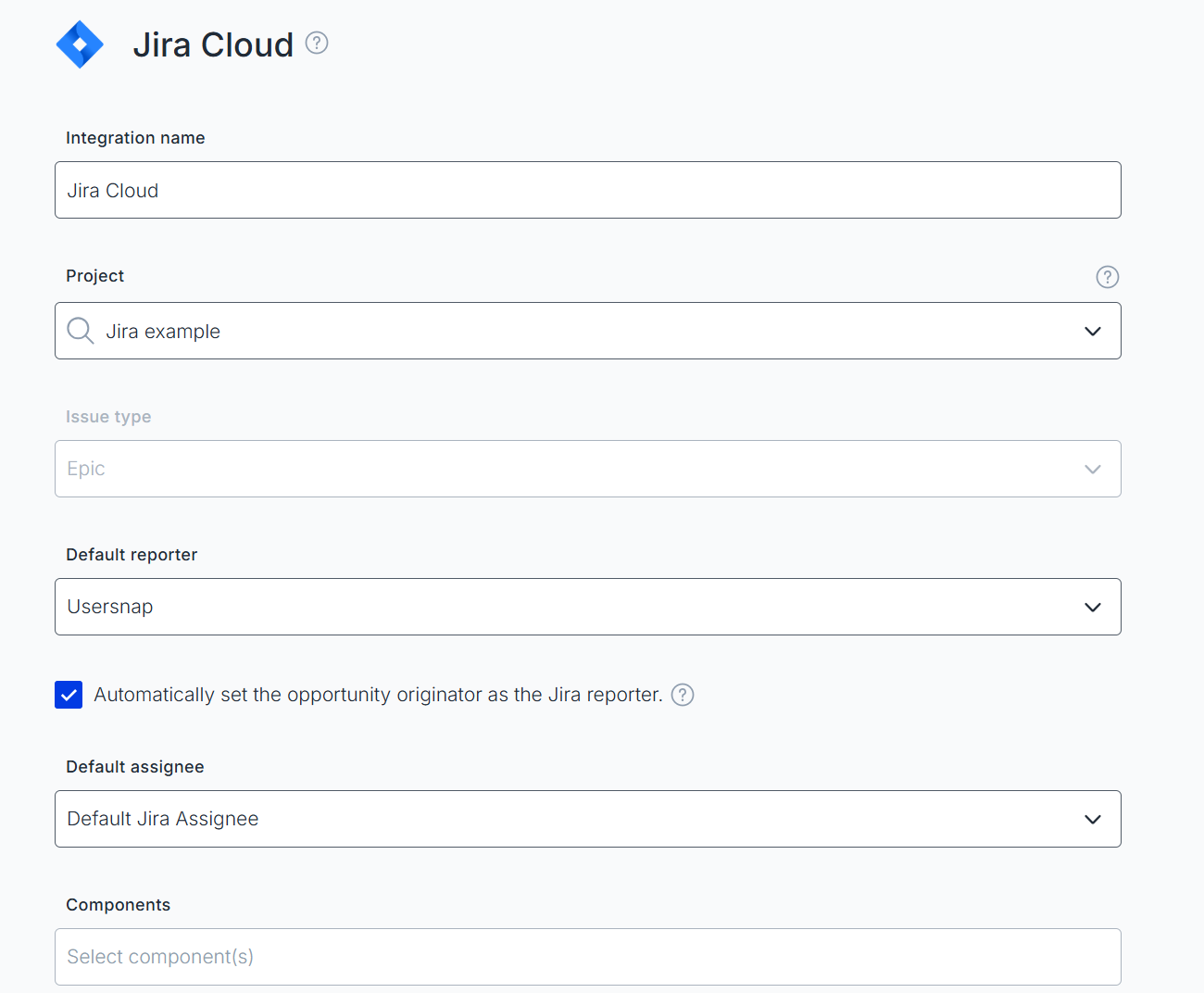This screenshot has width=1204, height=993.
Task: Click the blue Jira diamond logo
Action: pyautogui.click(x=80, y=44)
